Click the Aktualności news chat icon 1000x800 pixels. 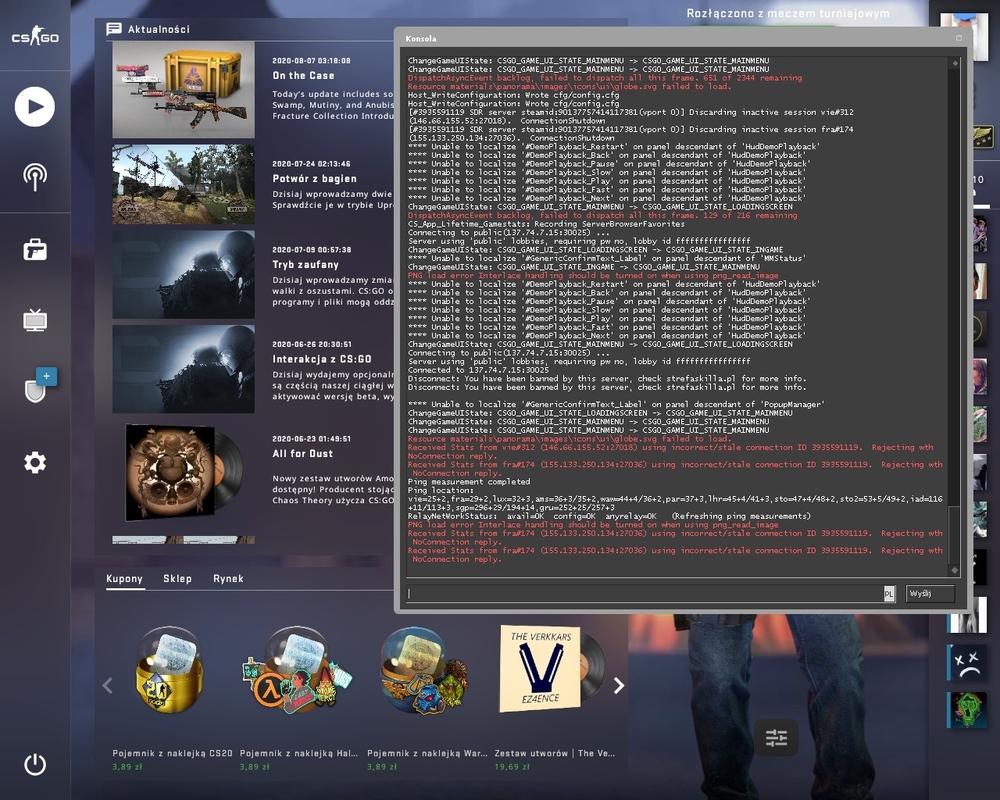114,29
